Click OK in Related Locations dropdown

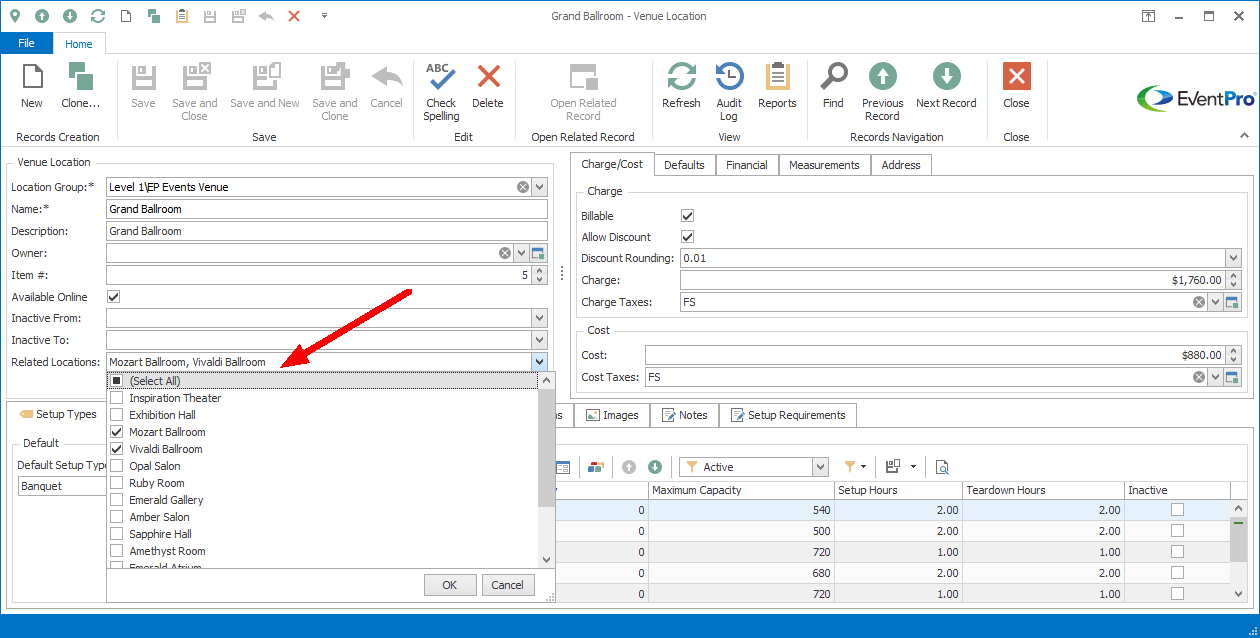[450, 585]
